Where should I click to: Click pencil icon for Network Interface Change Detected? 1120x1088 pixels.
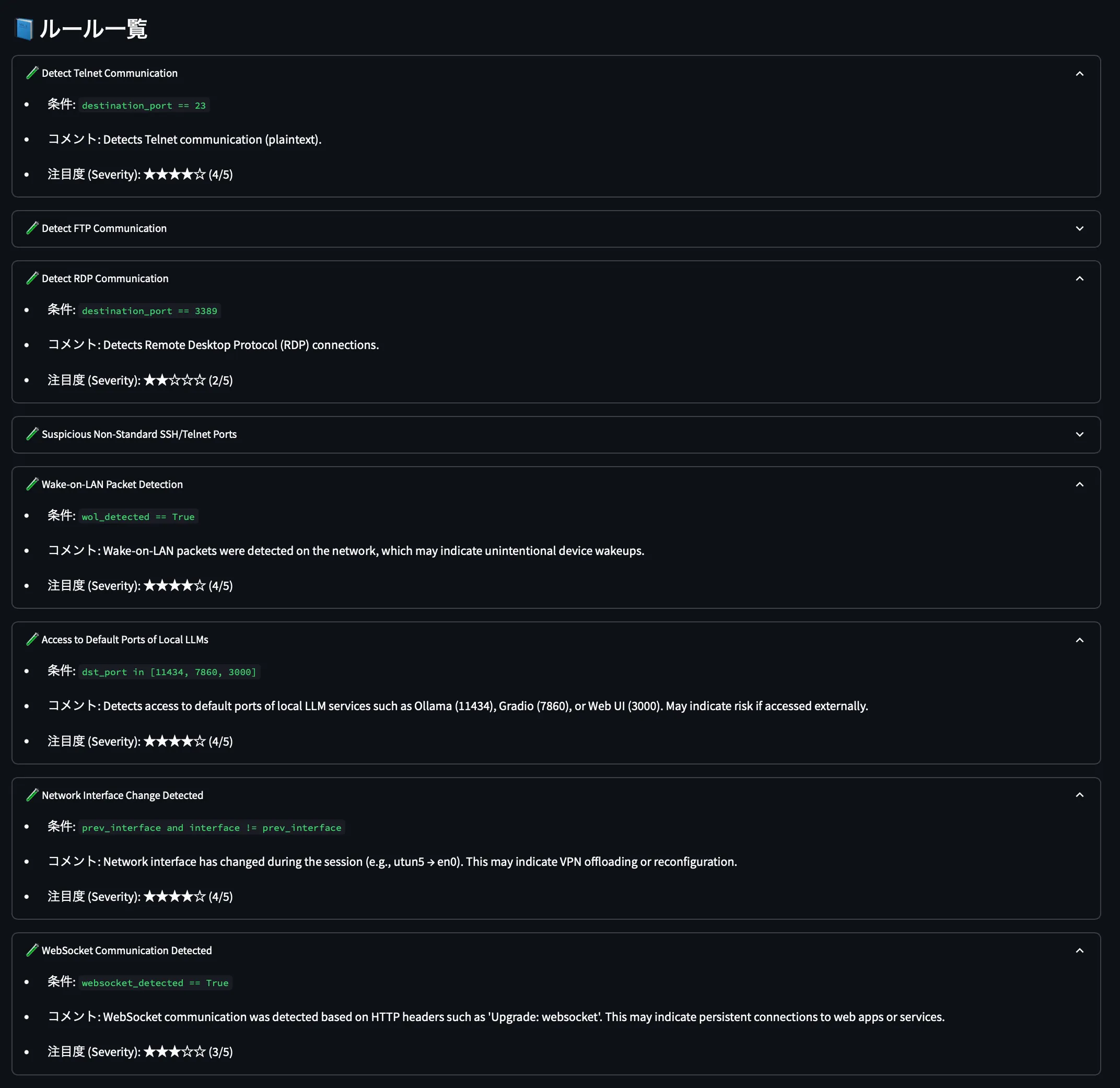pyautogui.click(x=32, y=795)
